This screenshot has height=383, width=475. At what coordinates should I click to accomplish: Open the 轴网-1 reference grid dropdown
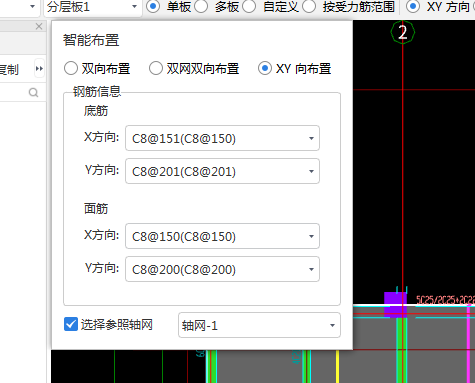pyautogui.click(x=259, y=325)
